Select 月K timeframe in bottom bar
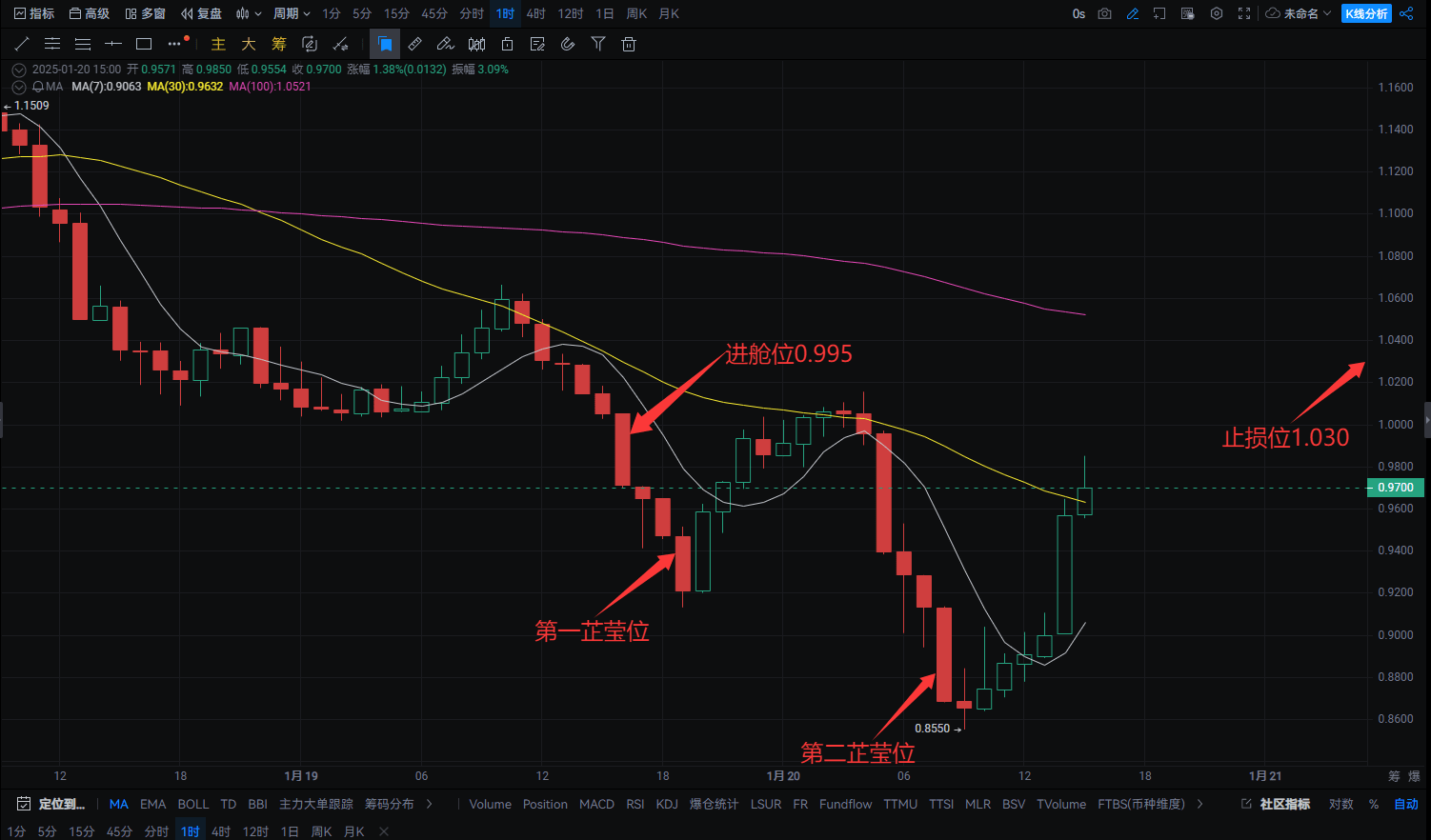 point(354,831)
